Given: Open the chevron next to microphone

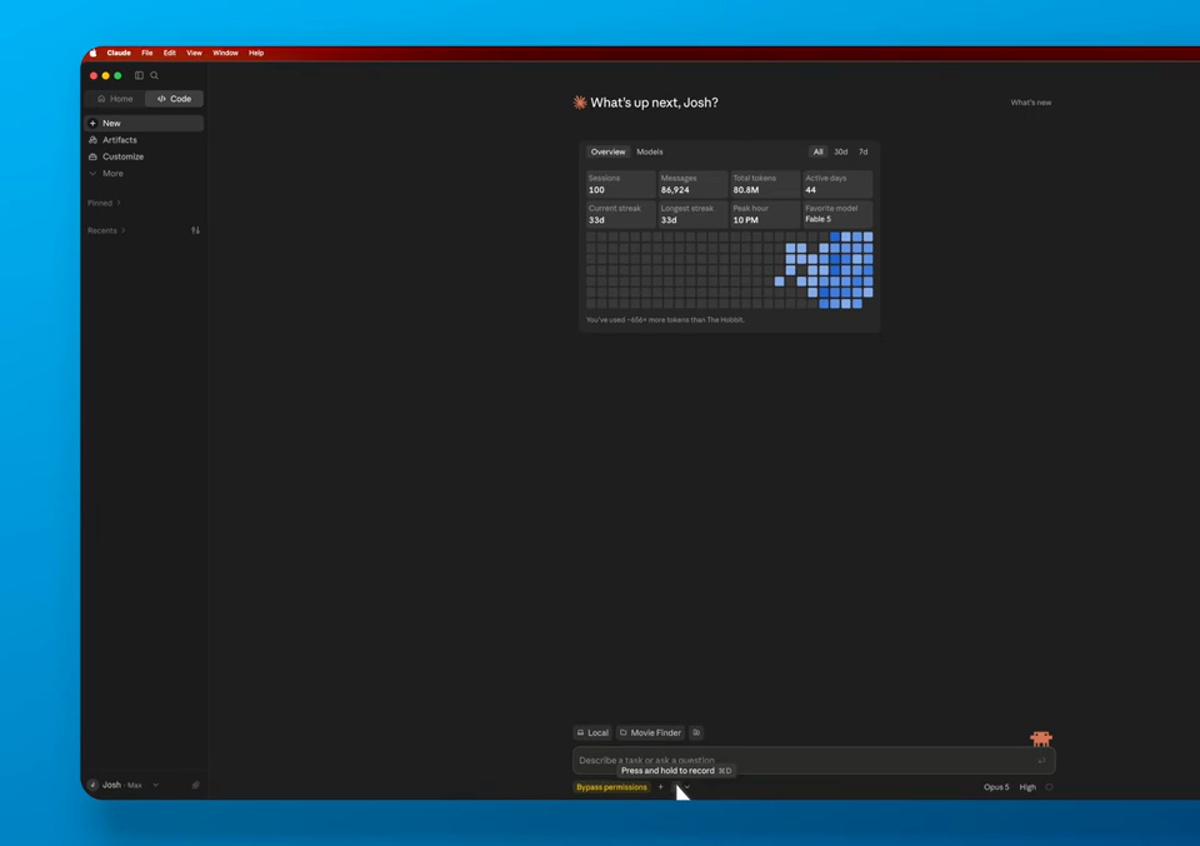Looking at the screenshot, I should (687, 787).
